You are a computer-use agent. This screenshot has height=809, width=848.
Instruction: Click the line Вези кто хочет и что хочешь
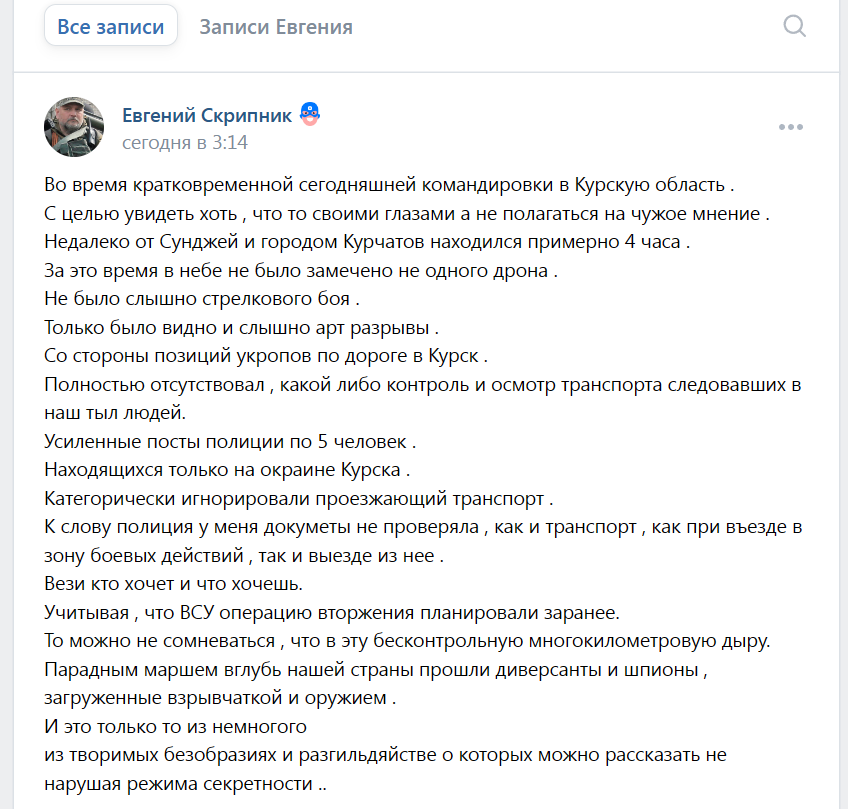pyautogui.click(x=174, y=584)
